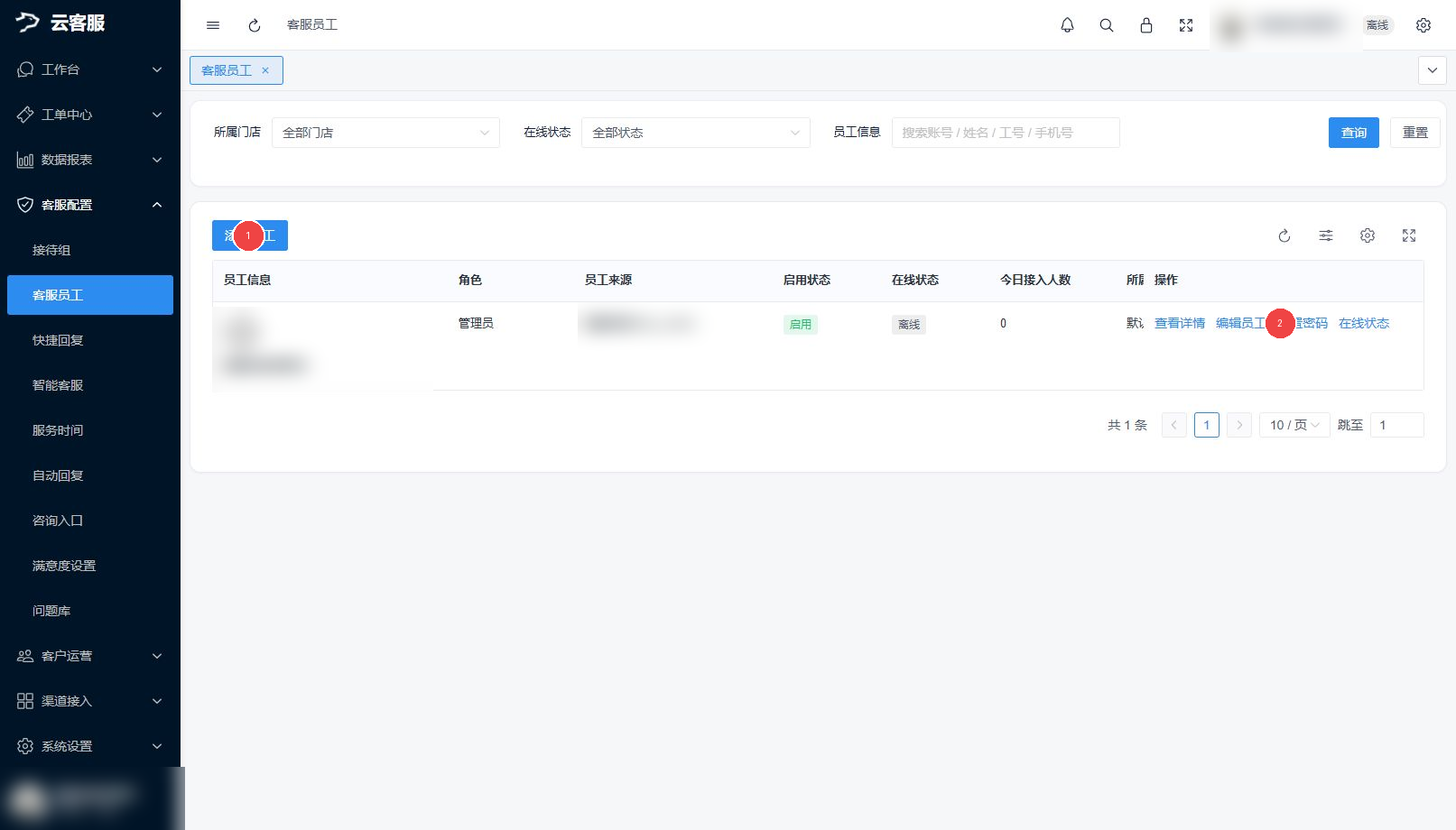Close the 客服员工 tab
The image size is (1456, 830).
click(265, 70)
